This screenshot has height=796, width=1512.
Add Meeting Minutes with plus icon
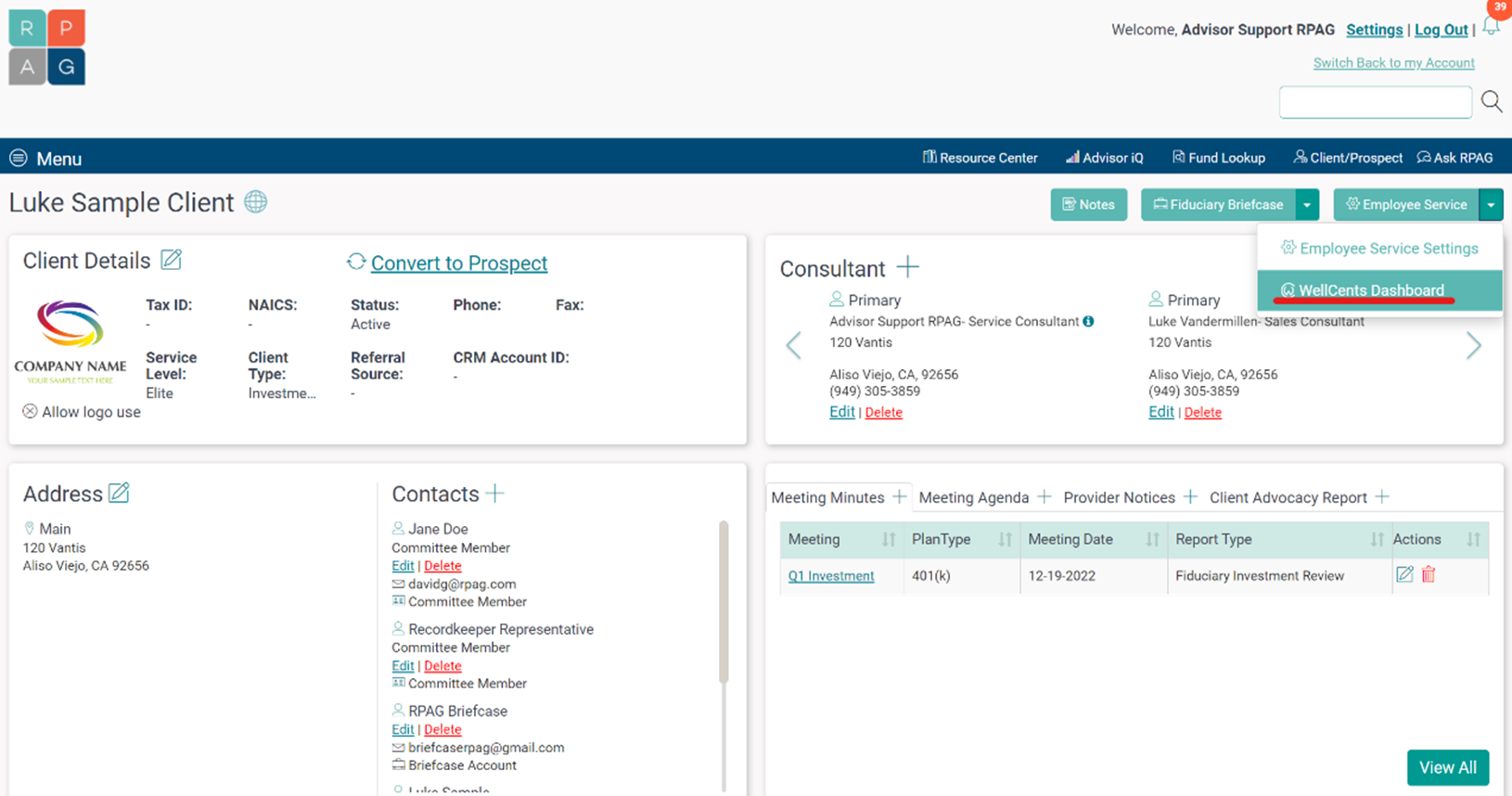point(899,496)
